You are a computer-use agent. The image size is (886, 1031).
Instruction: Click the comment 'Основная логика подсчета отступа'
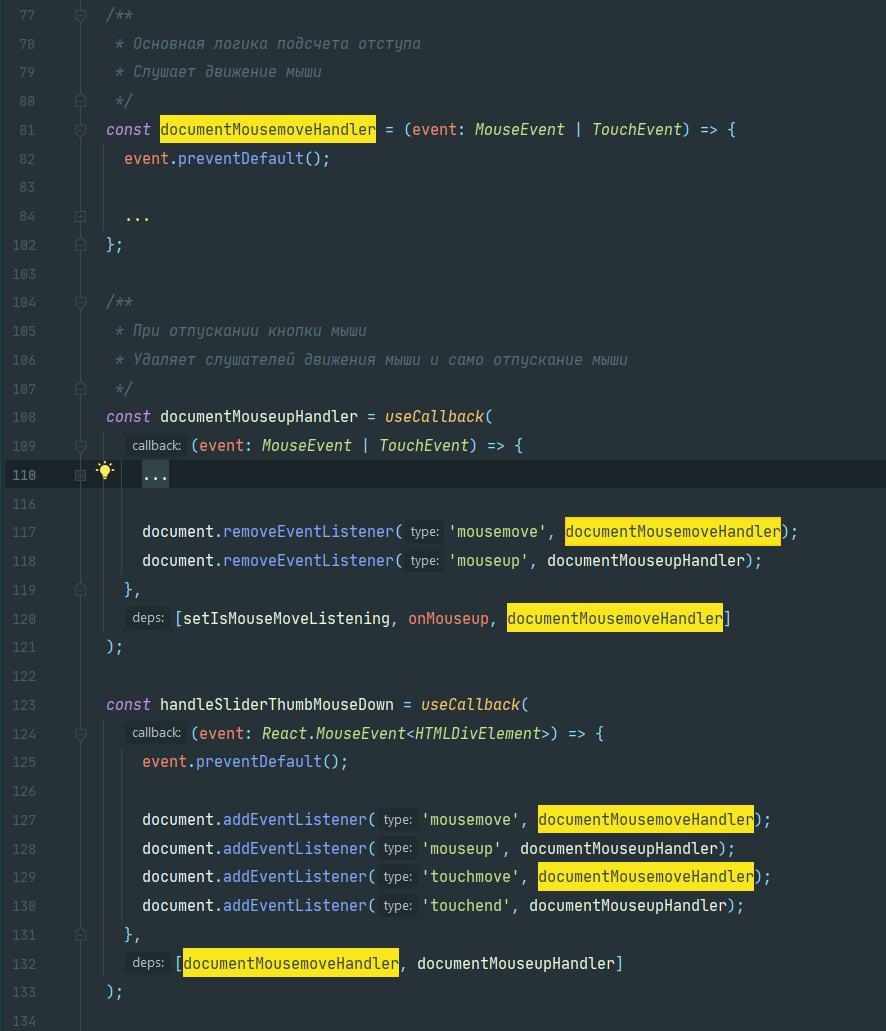(x=277, y=43)
